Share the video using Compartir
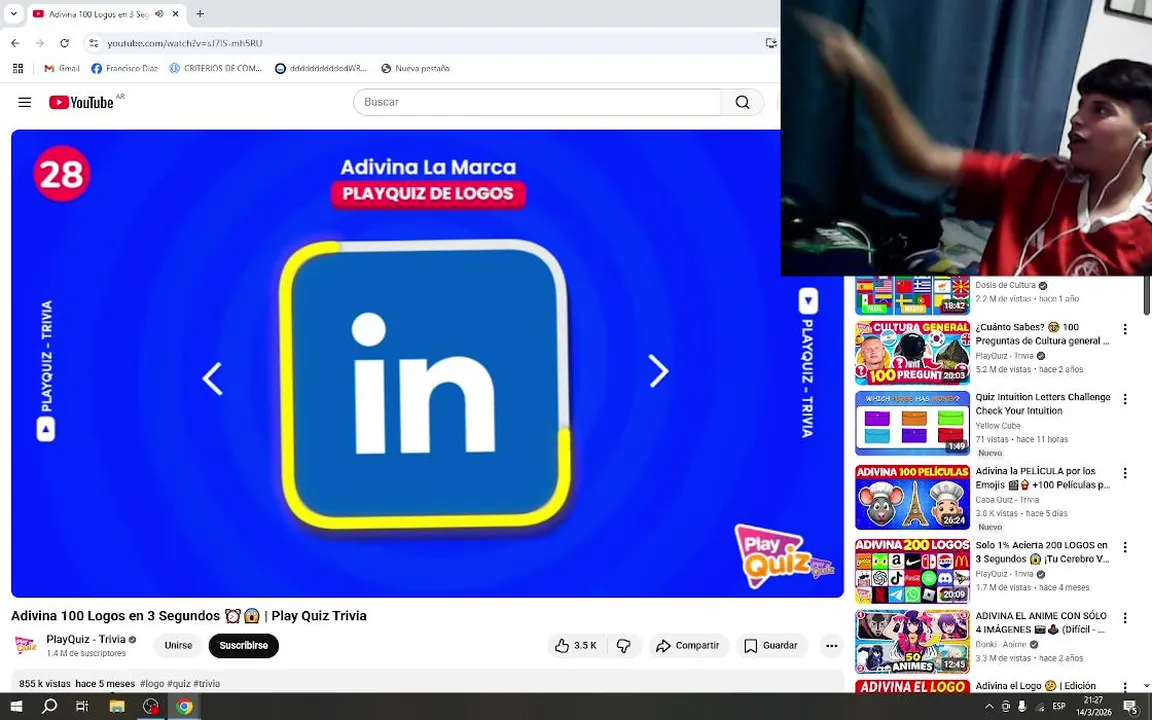The height and width of the screenshot is (720, 1152). [688, 645]
